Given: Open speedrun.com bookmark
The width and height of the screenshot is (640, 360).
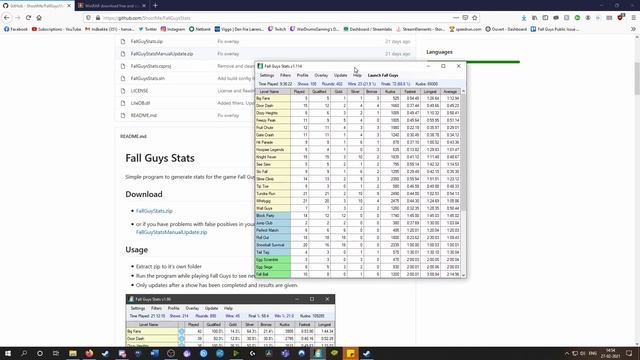Looking at the screenshot, I should pyautogui.click(x=466, y=29).
